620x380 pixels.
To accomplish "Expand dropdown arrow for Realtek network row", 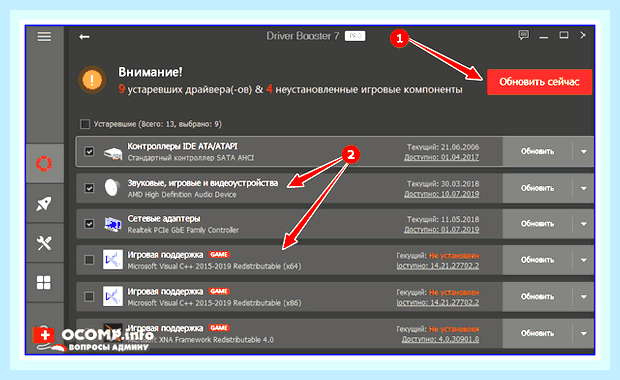I will 584,224.
